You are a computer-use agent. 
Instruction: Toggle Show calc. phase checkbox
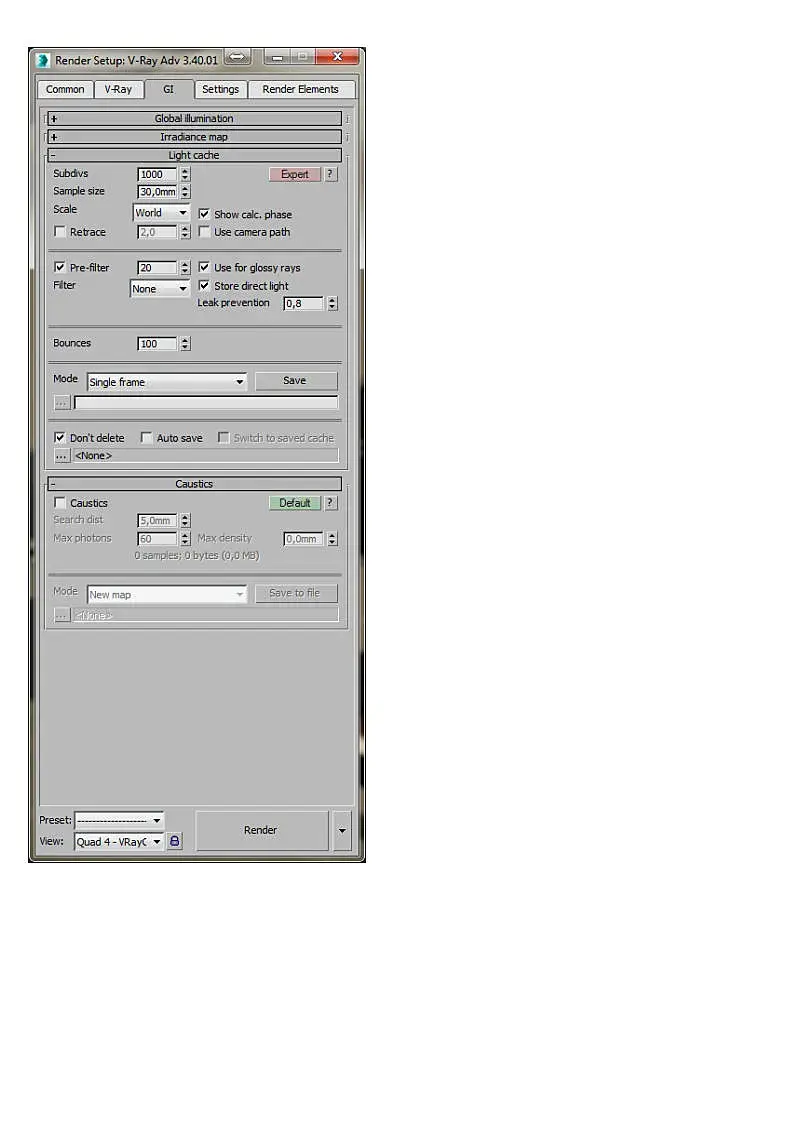coord(204,214)
